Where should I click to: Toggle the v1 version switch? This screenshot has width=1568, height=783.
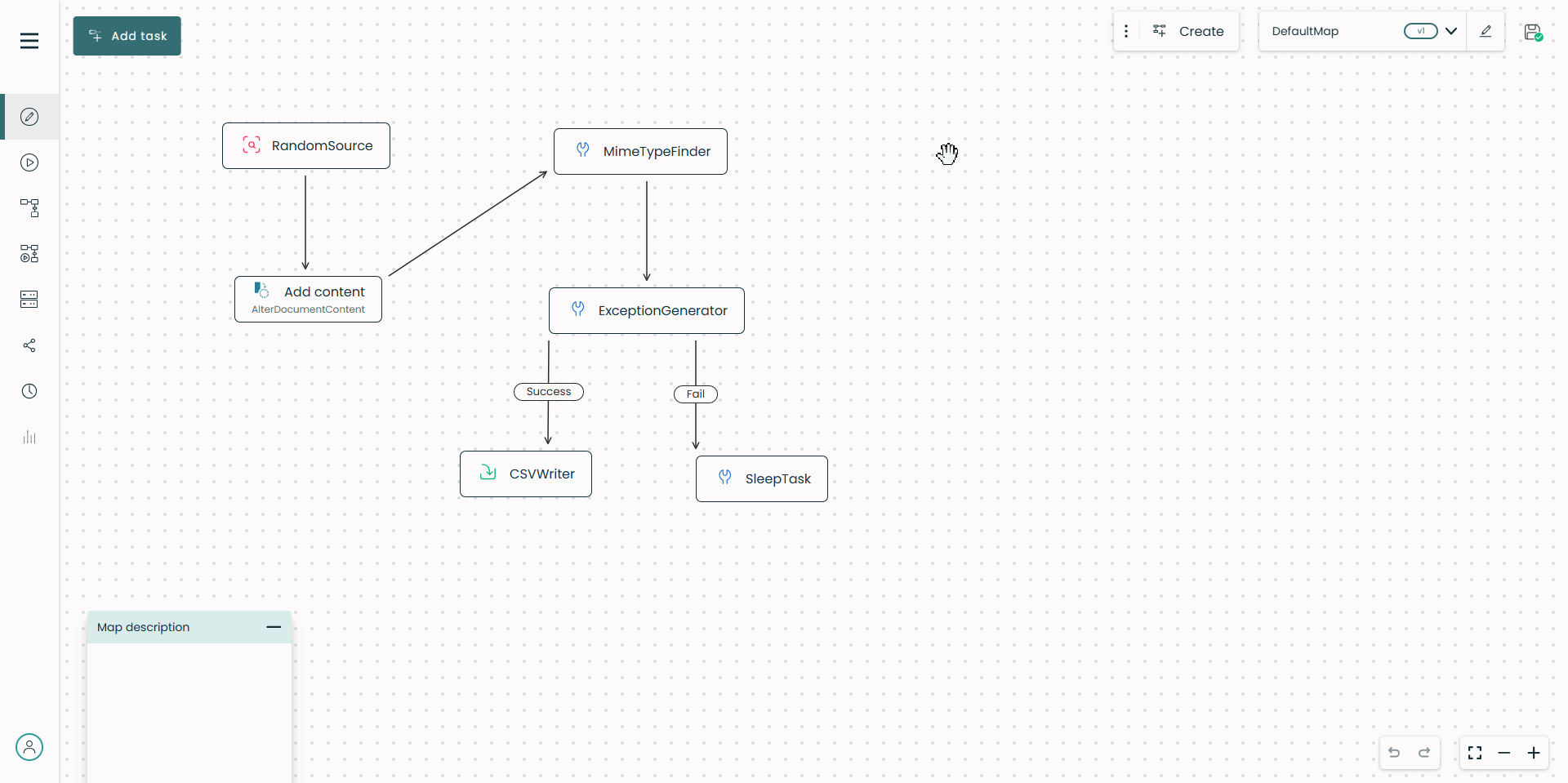tap(1420, 31)
